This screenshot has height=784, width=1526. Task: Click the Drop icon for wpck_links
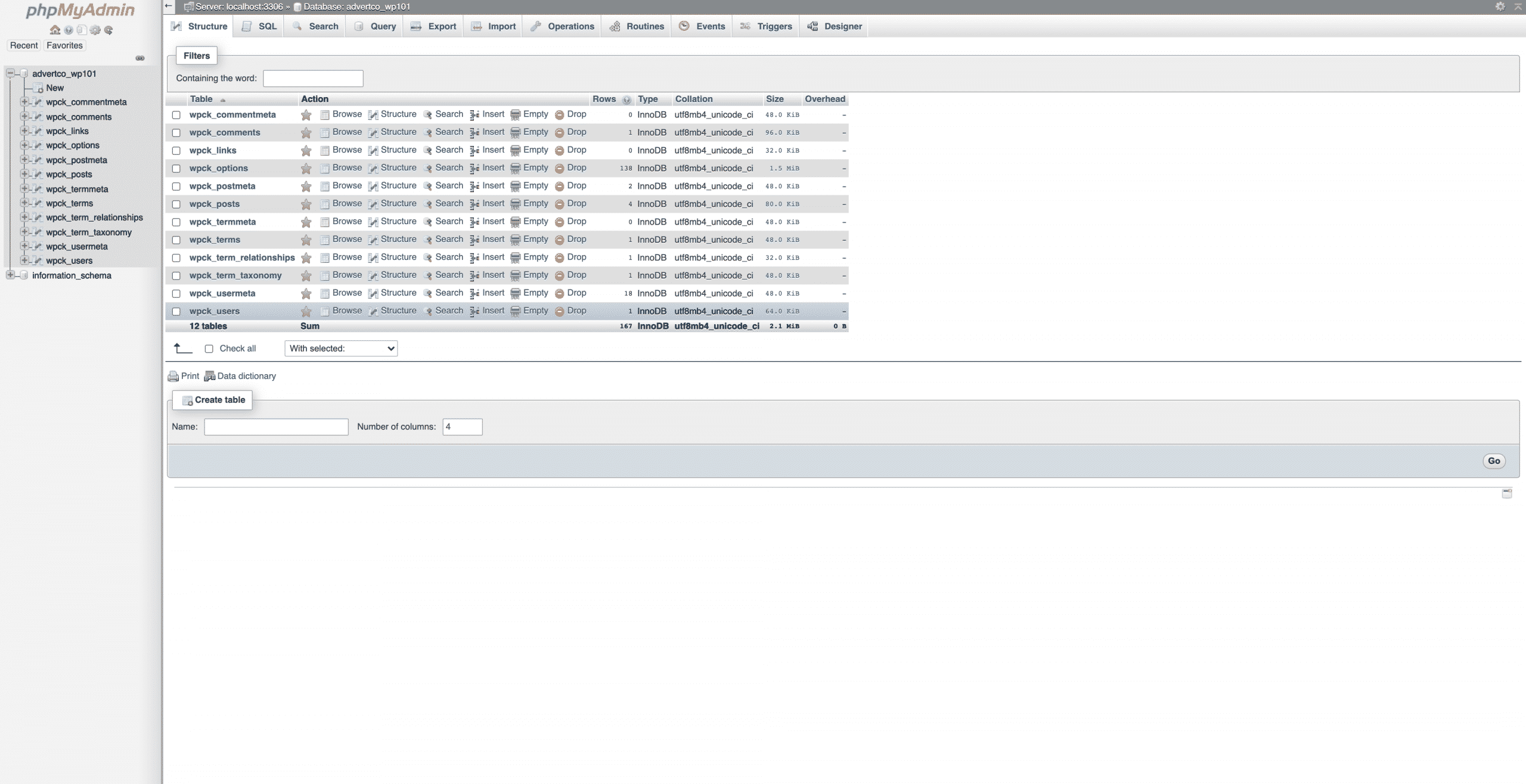(x=559, y=151)
